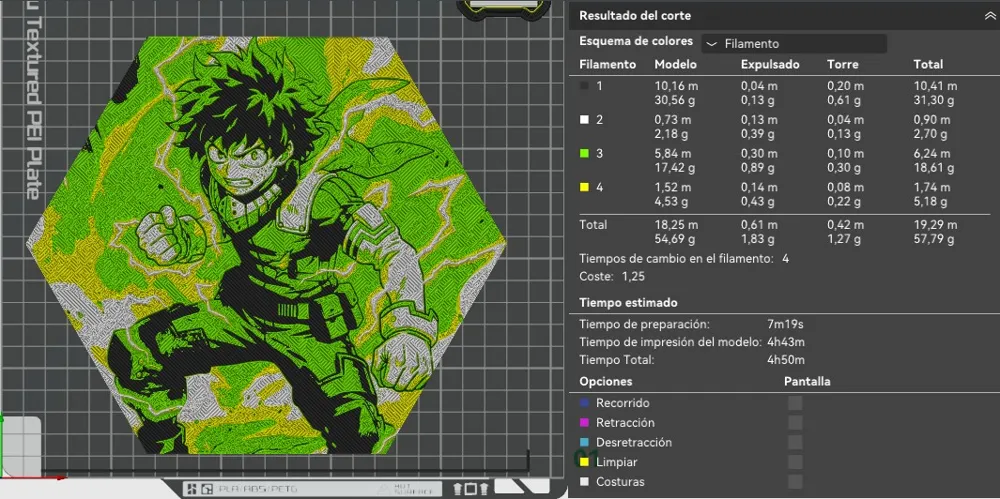Image resolution: width=1000 pixels, height=499 pixels.
Task: Click the Total column header
Action: tap(928, 64)
